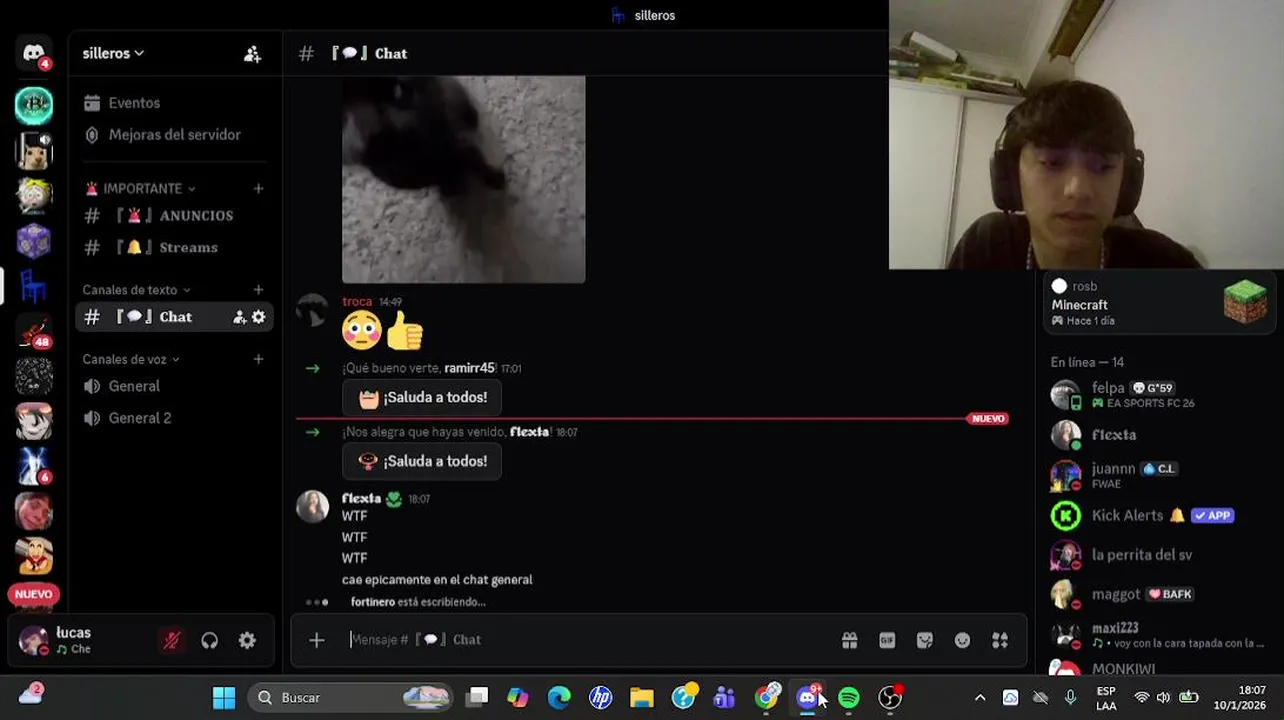Image resolution: width=1284 pixels, height=720 pixels.
Task: Join the General 2 voice channel
Action: click(x=139, y=418)
